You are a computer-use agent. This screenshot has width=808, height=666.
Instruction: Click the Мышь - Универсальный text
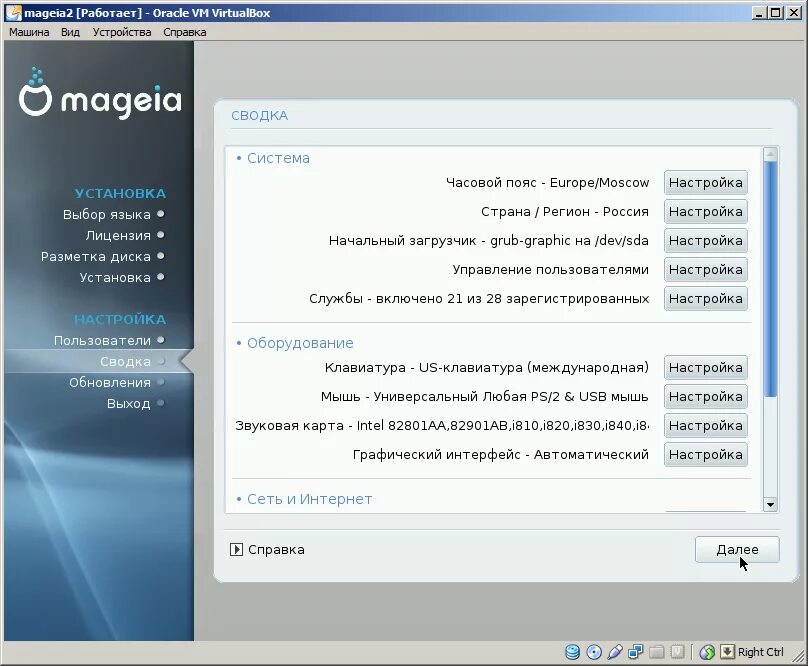(484, 396)
